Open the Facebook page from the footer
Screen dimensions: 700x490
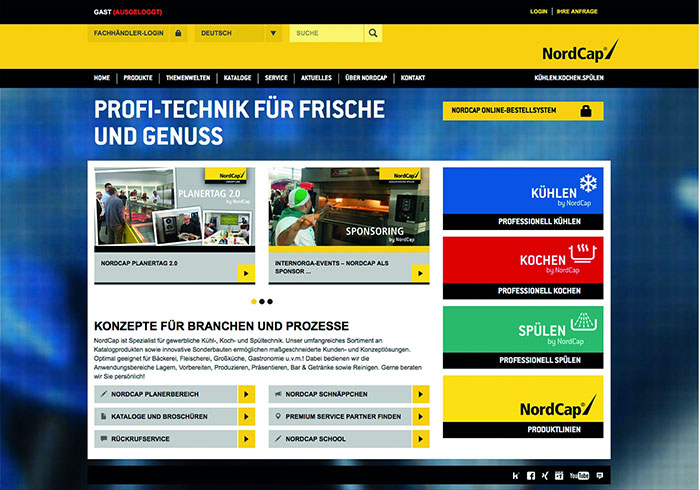click(x=531, y=475)
